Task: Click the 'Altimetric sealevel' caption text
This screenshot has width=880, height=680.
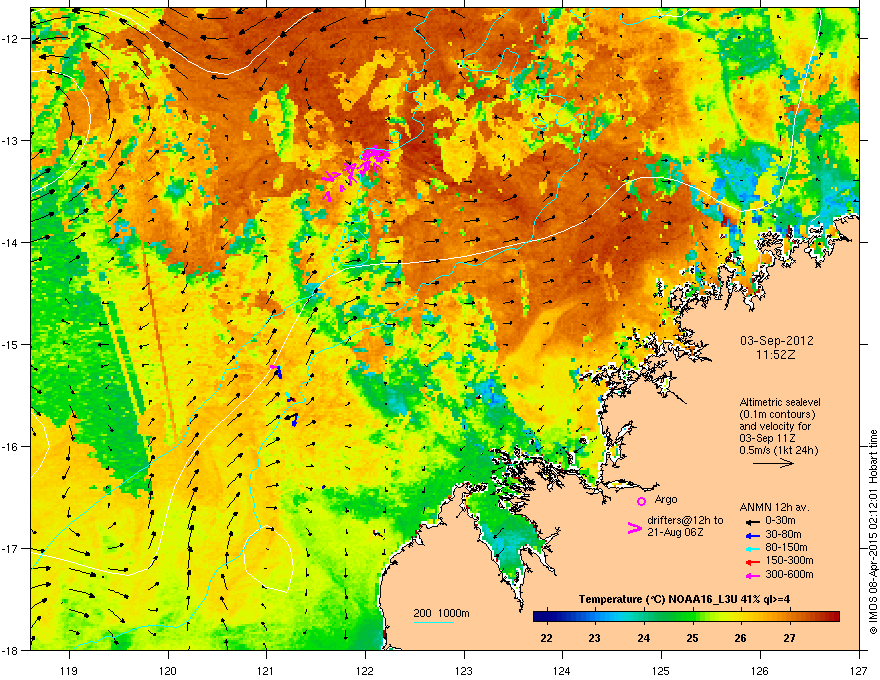Action: [780, 402]
